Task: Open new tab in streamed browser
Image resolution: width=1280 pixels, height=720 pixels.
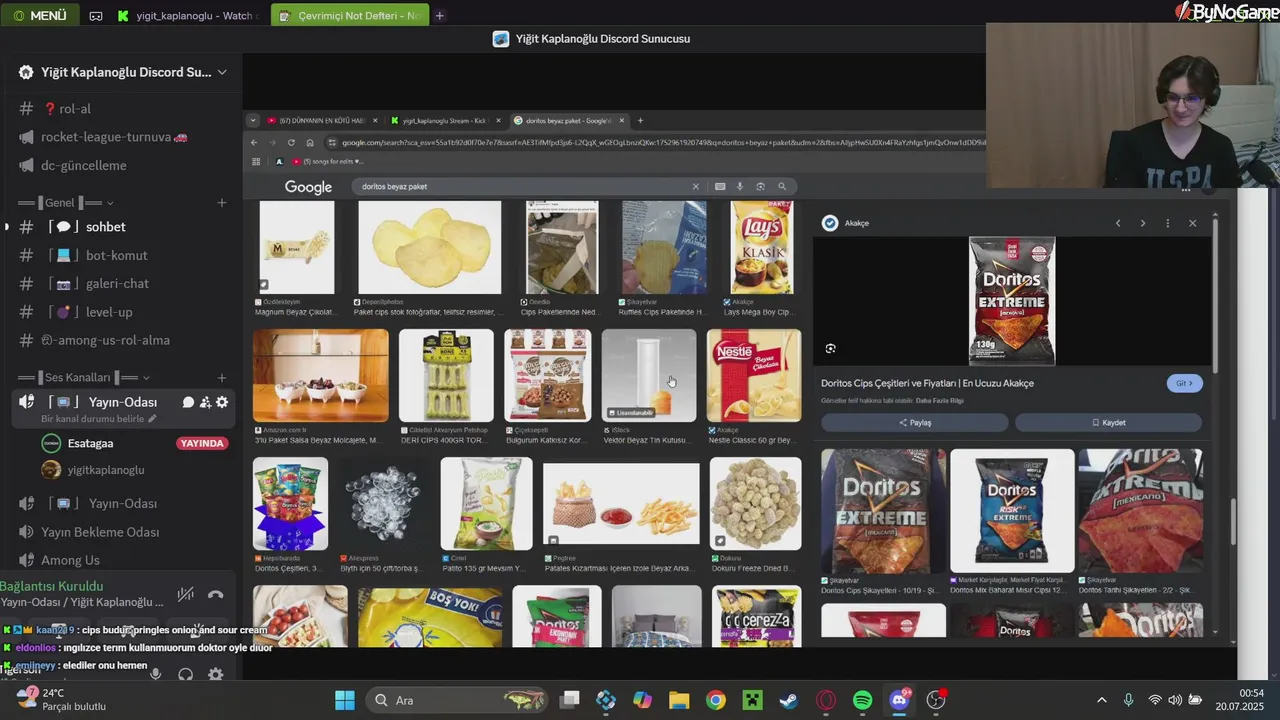Action: tap(640, 121)
